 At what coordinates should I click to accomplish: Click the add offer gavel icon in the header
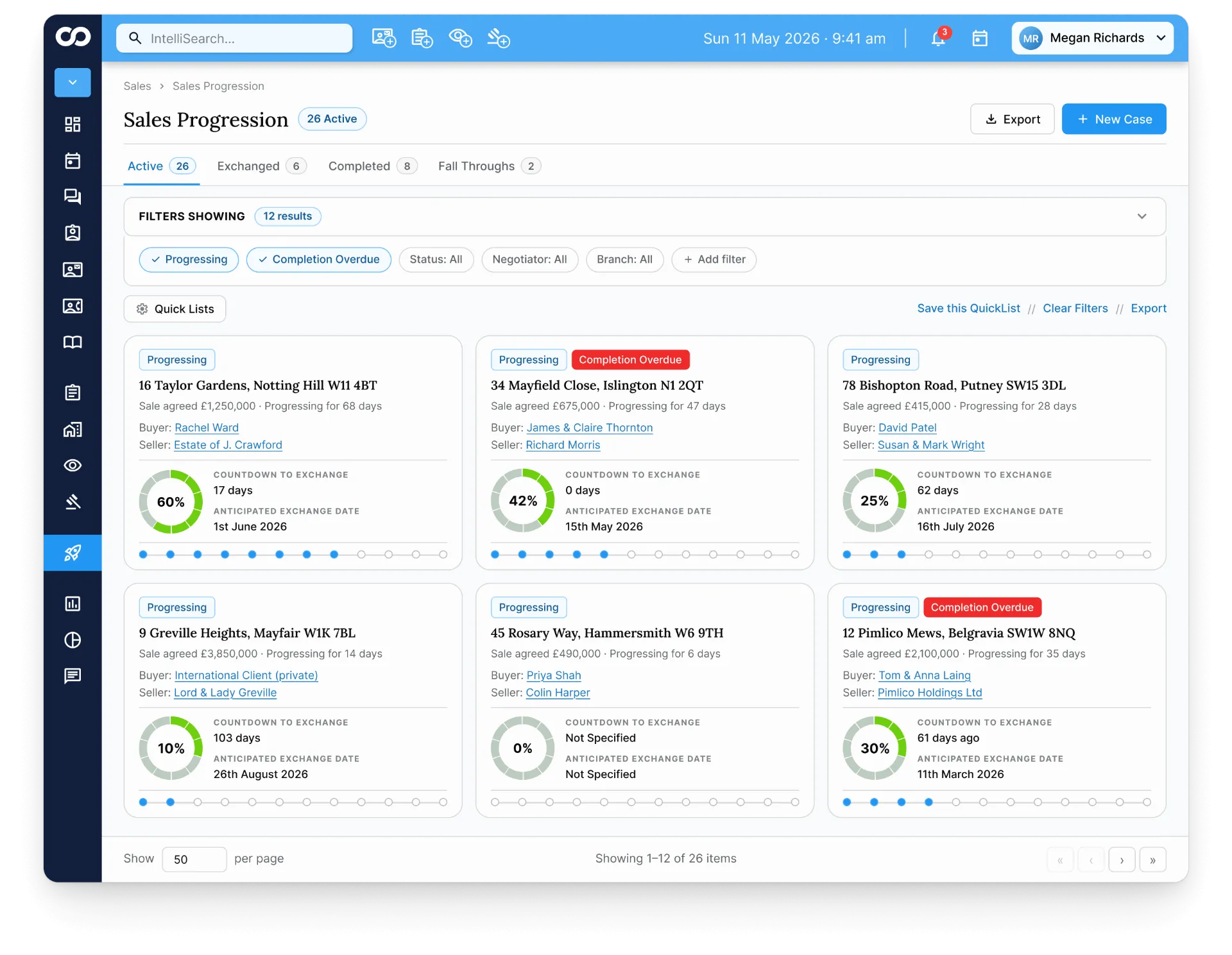pyautogui.click(x=499, y=38)
